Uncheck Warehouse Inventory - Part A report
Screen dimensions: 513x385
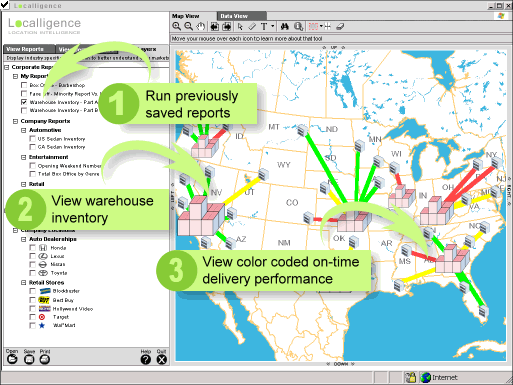24,102
